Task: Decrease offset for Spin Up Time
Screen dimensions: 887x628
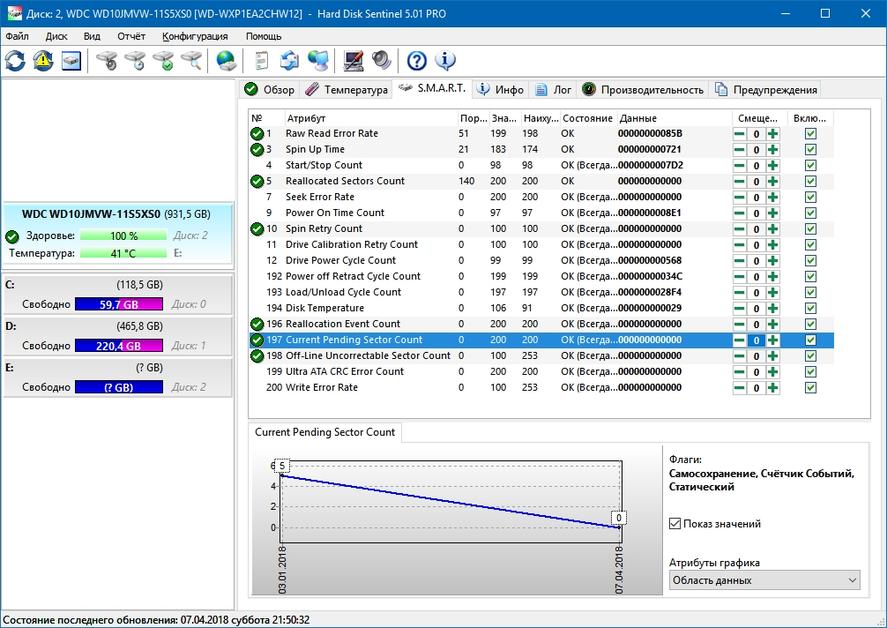Action: [739, 150]
